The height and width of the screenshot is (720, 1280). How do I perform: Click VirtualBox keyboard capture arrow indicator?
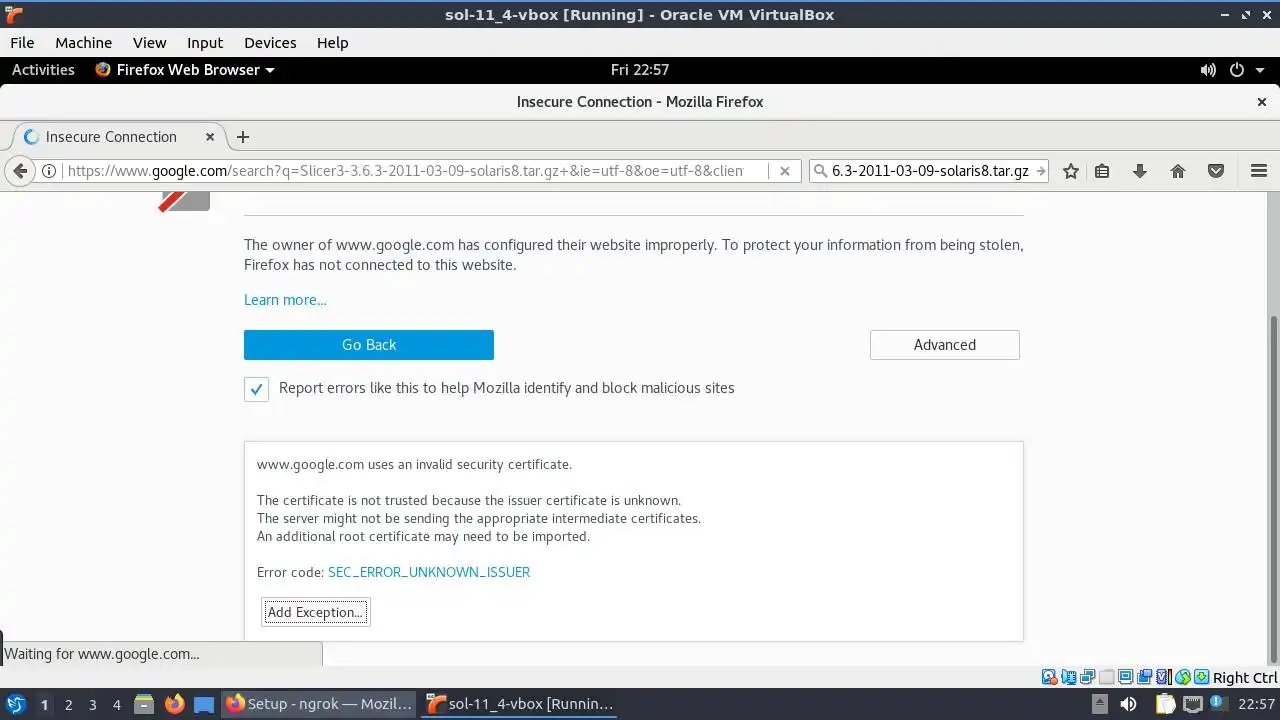pyautogui.click(x=1201, y=677)
